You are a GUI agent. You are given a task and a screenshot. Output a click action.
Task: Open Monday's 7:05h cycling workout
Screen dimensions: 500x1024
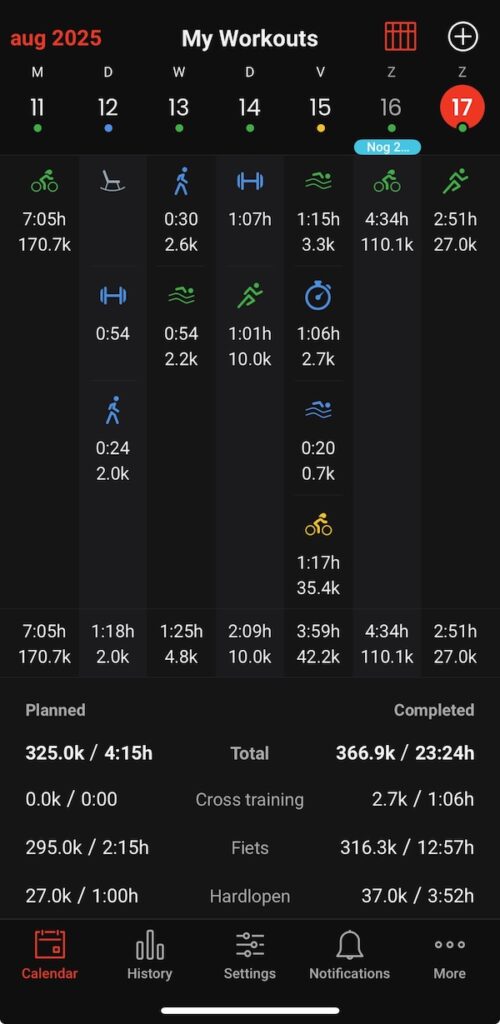44,212
